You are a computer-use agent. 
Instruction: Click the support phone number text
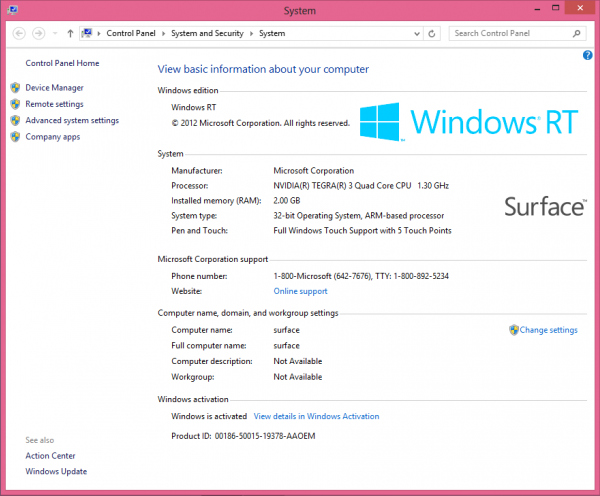tap(361, 276)
